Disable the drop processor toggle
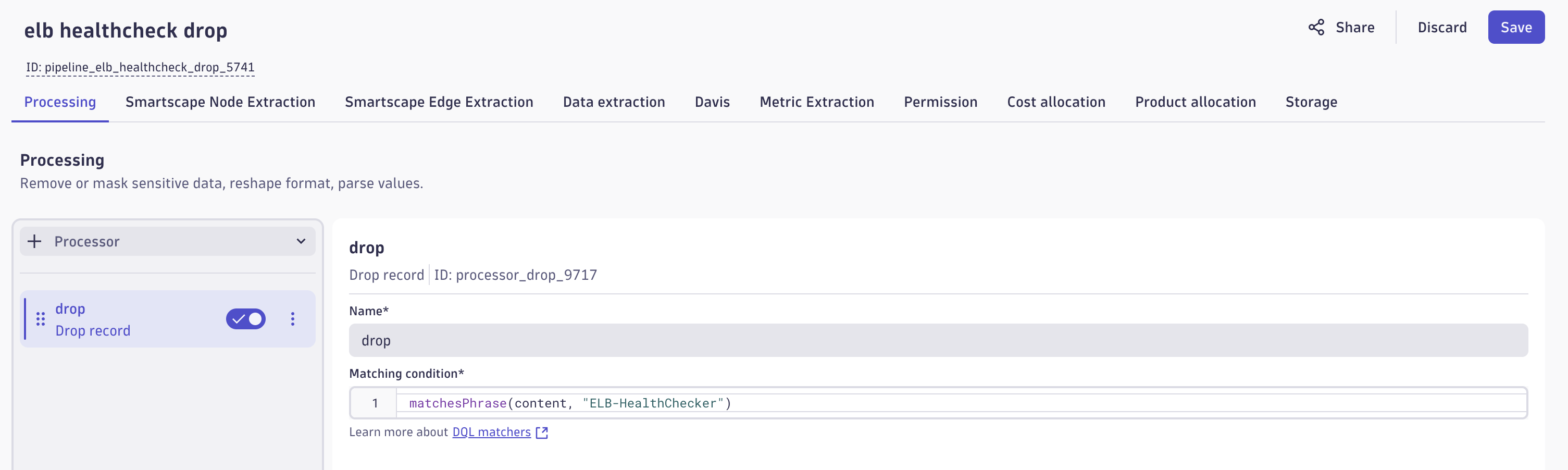The height and width of the screenshot is (470, 1568). tap(246, 319)
